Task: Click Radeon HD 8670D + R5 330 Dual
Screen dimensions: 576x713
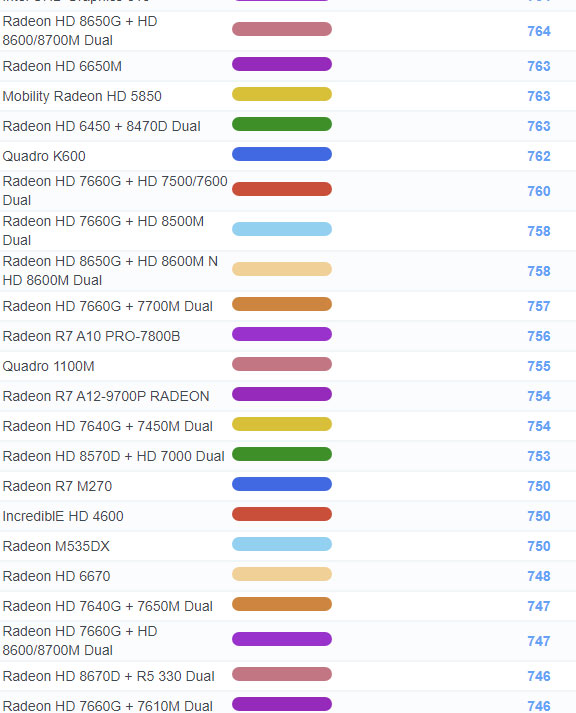Action: pos(109,676)
